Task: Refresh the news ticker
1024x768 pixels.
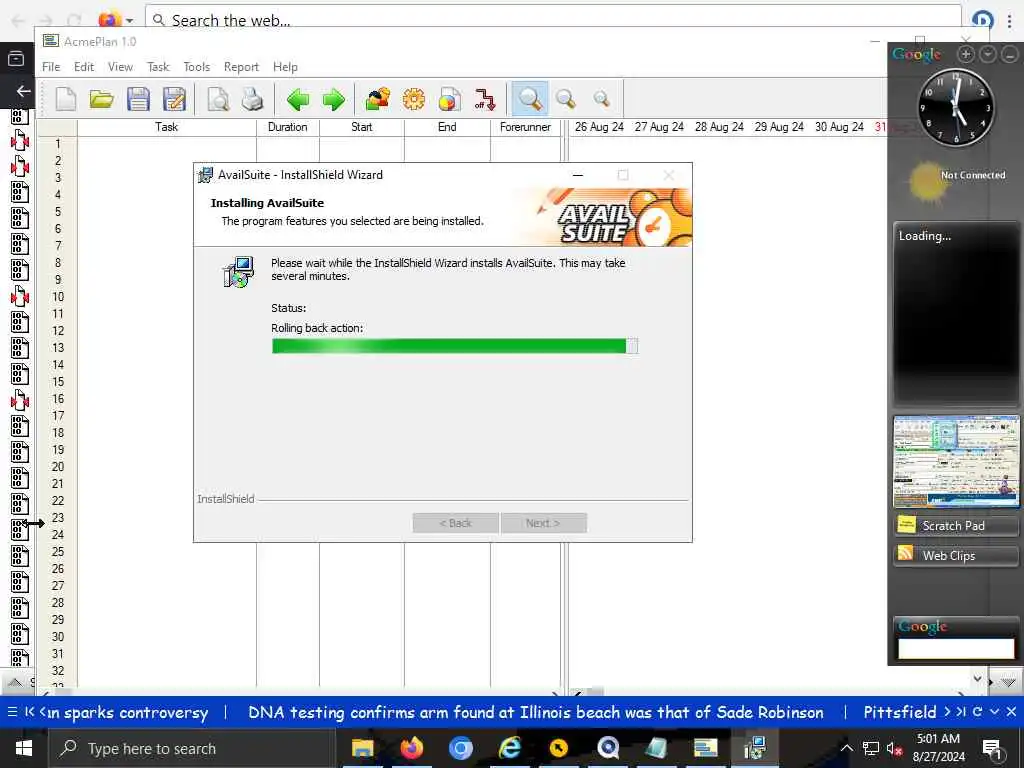Action: (977, 712)
